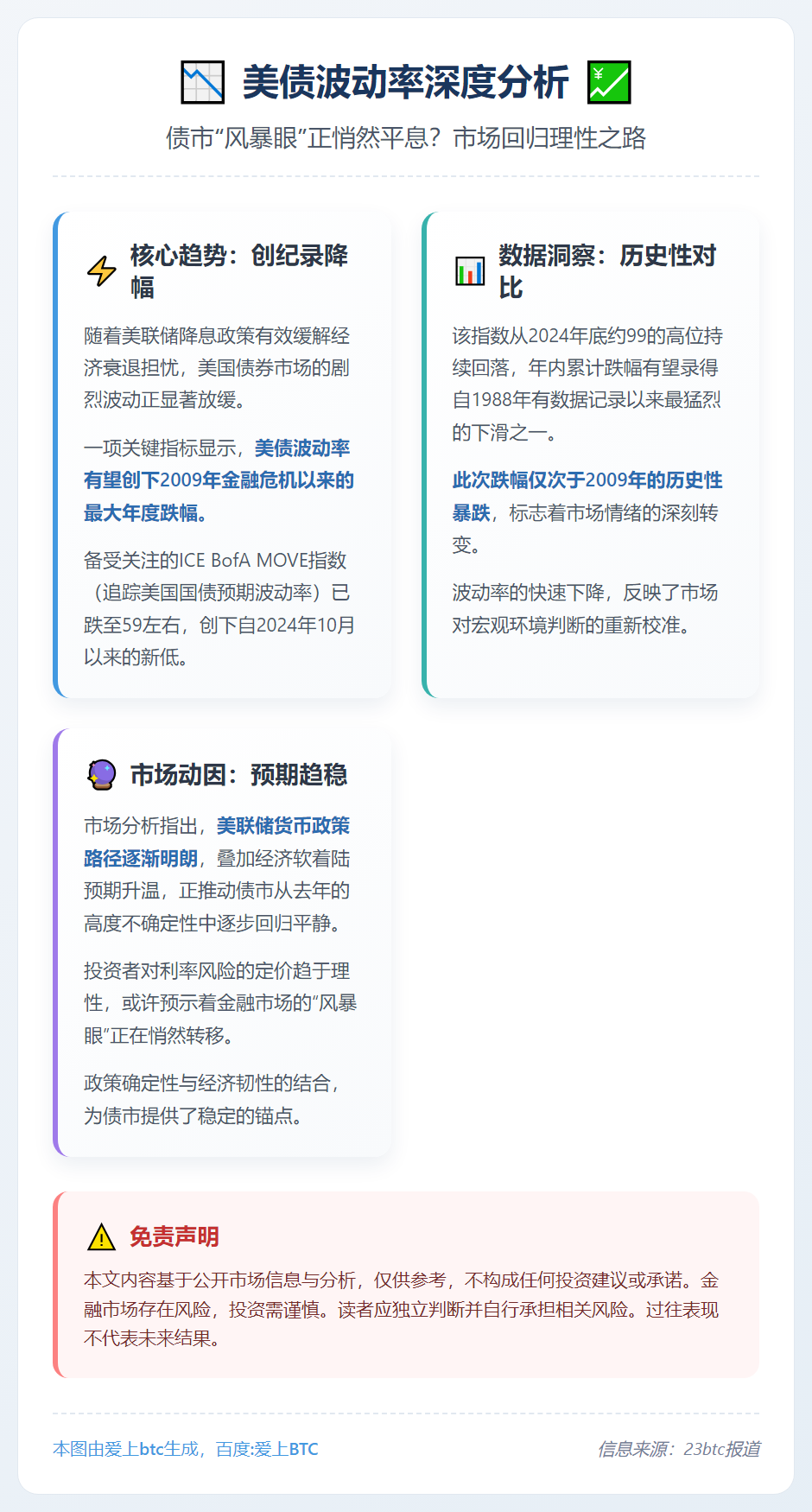Viewport: 812px width, 1512px height.
Task: Click the crystal ball icon beside 市场动因
Action: click(x=102, y=775)
